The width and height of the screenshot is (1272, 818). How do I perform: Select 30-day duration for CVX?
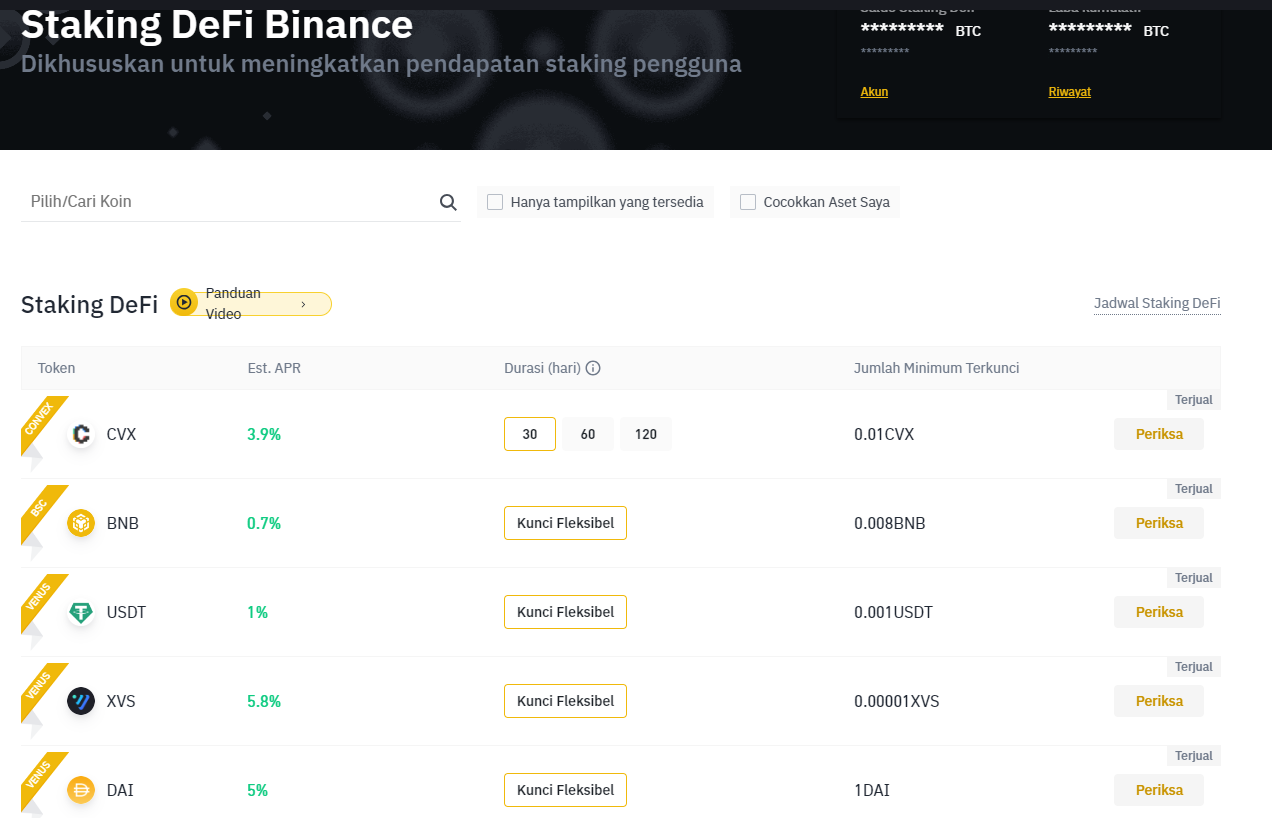click(x=530, y=435)
